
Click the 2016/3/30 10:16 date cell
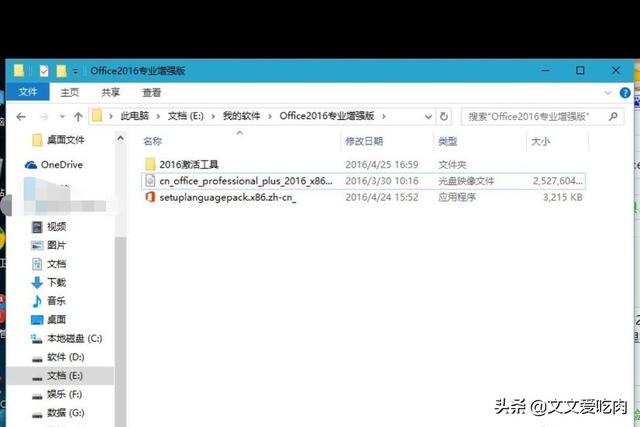pyautogui.click(x=382, y=181)
